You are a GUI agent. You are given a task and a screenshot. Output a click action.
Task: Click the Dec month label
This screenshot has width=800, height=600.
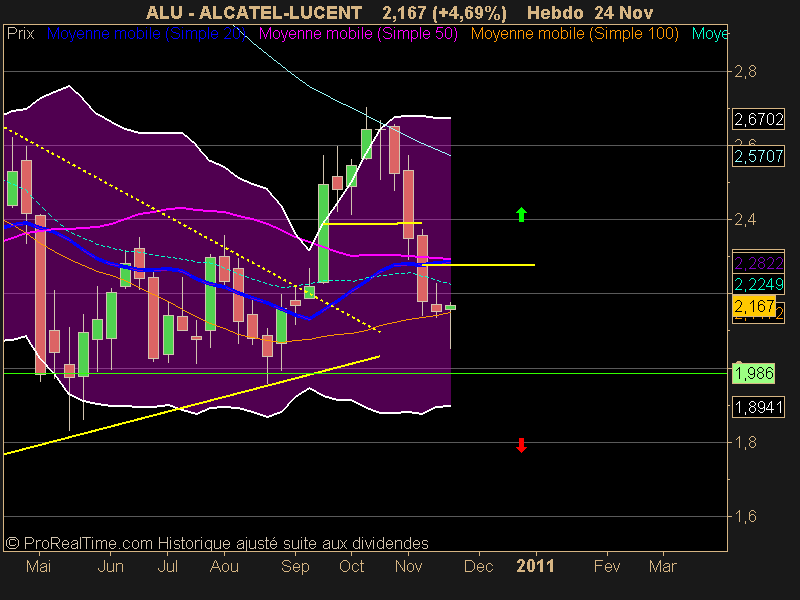pyautogui.click(x=479, y=566)
